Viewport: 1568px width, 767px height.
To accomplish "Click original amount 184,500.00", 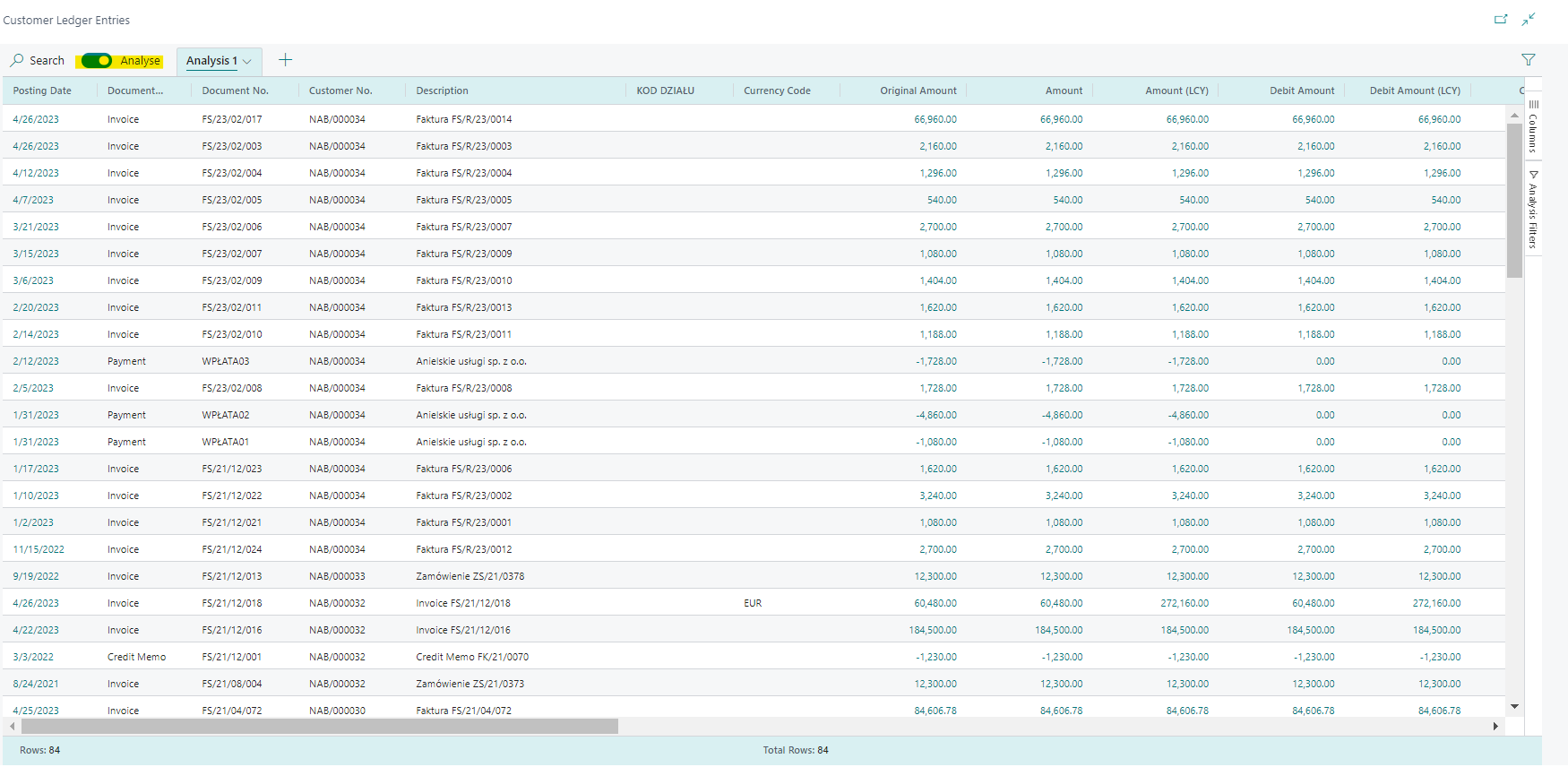I will click(x=933, y=630).
